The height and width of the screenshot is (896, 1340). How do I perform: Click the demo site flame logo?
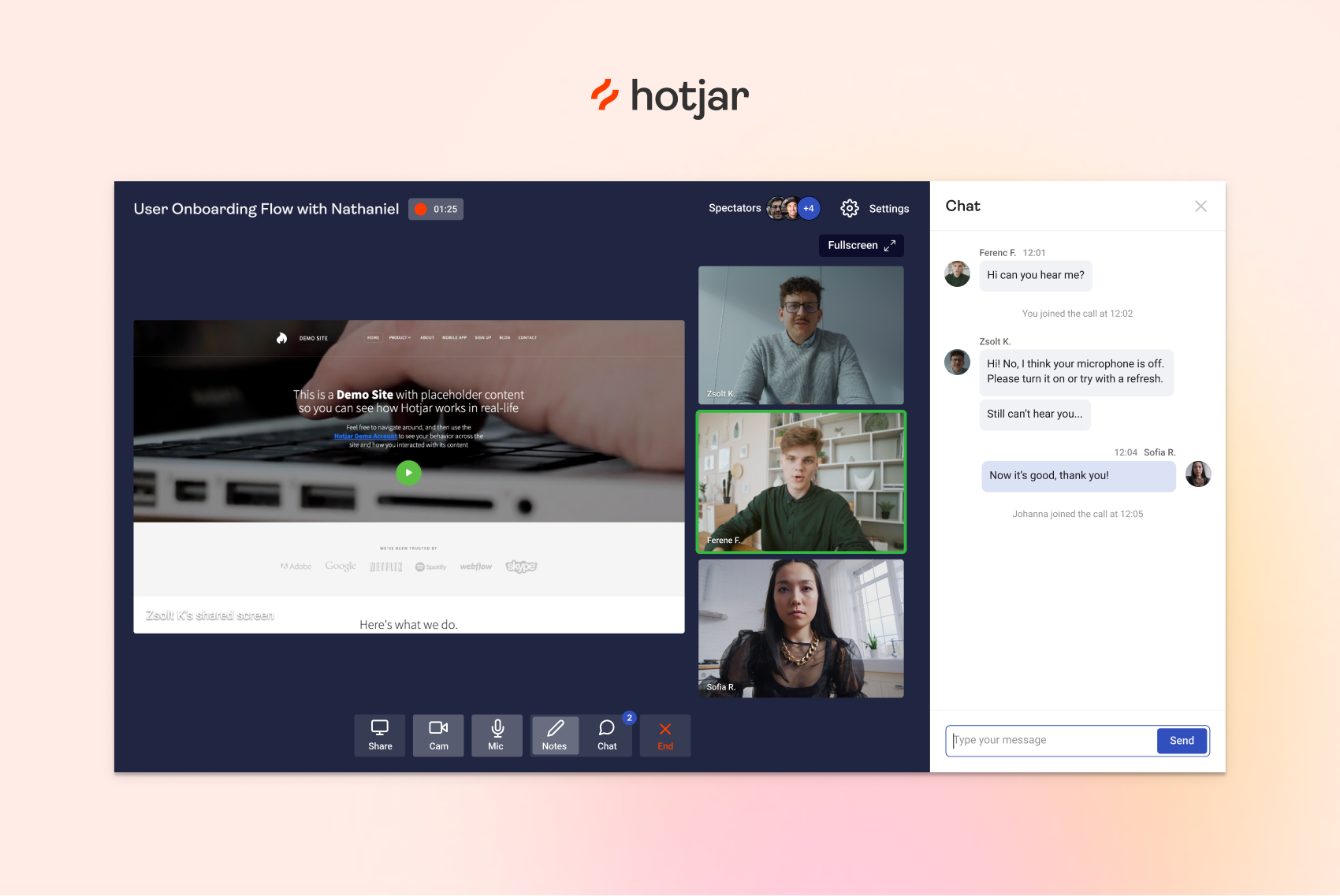281,338
